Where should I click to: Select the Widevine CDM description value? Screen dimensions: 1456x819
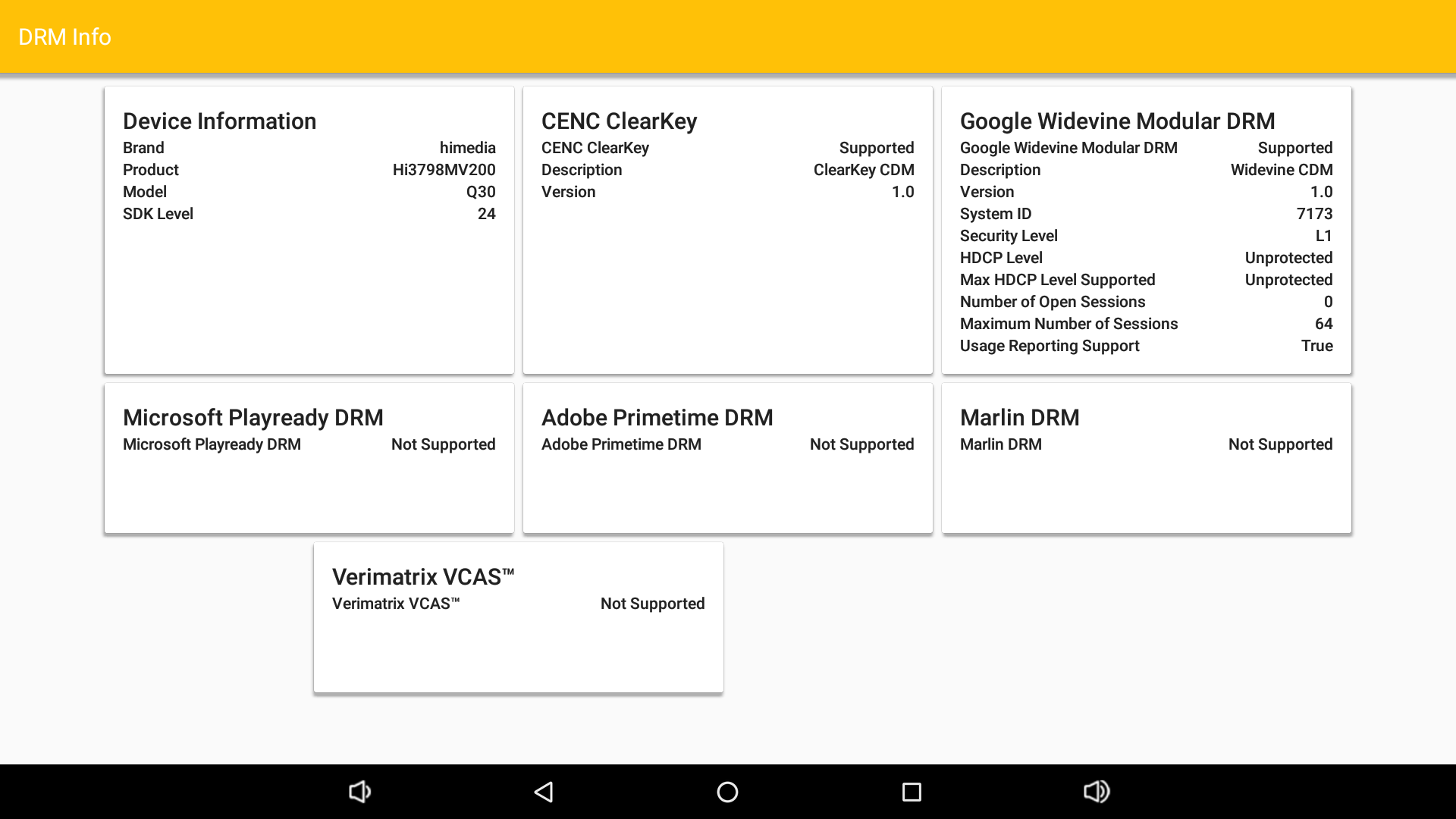click(1282, 170)
